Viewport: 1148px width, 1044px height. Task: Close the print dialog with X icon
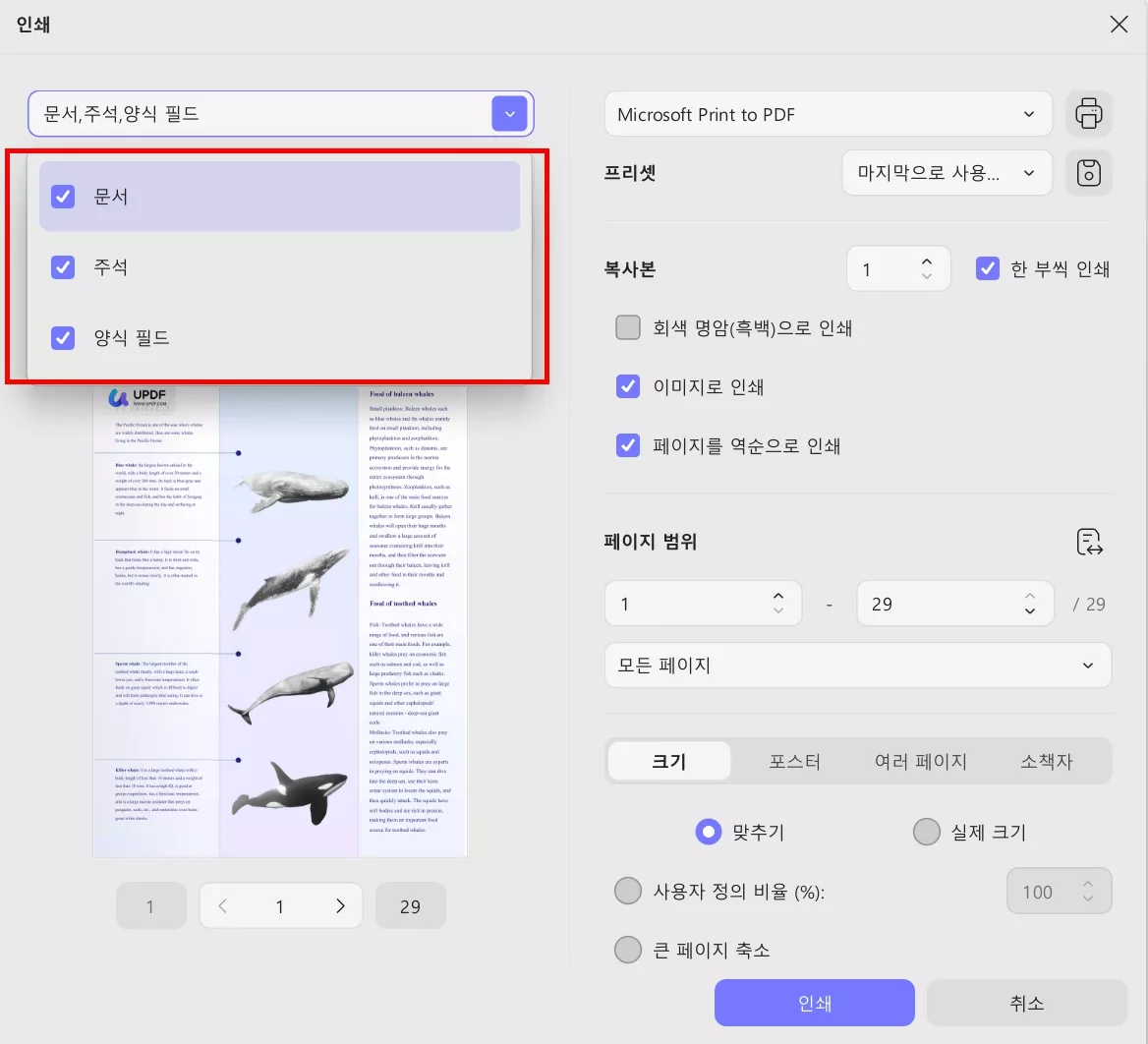(x=1119, y=24)
